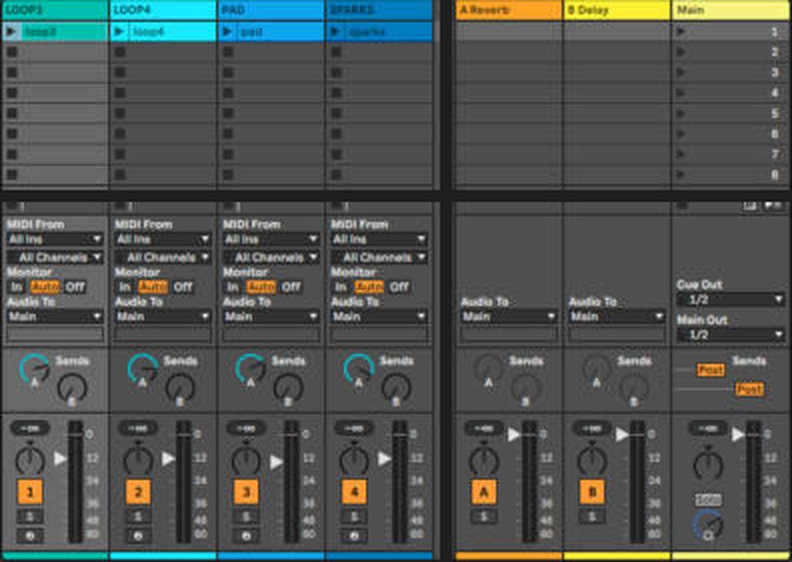792x562 pixels.
Task: Toggle track 3 activator button
Action: click(x=246, y=492)
